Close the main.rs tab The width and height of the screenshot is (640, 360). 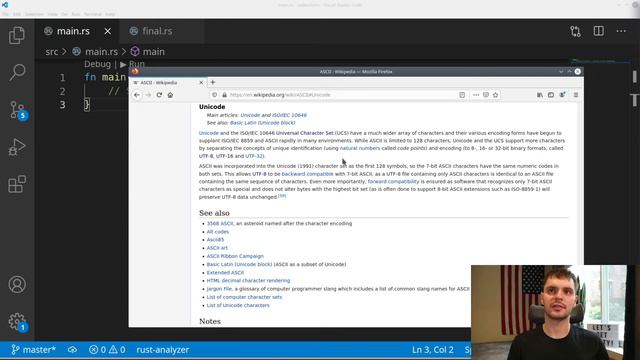click(107, 31)
